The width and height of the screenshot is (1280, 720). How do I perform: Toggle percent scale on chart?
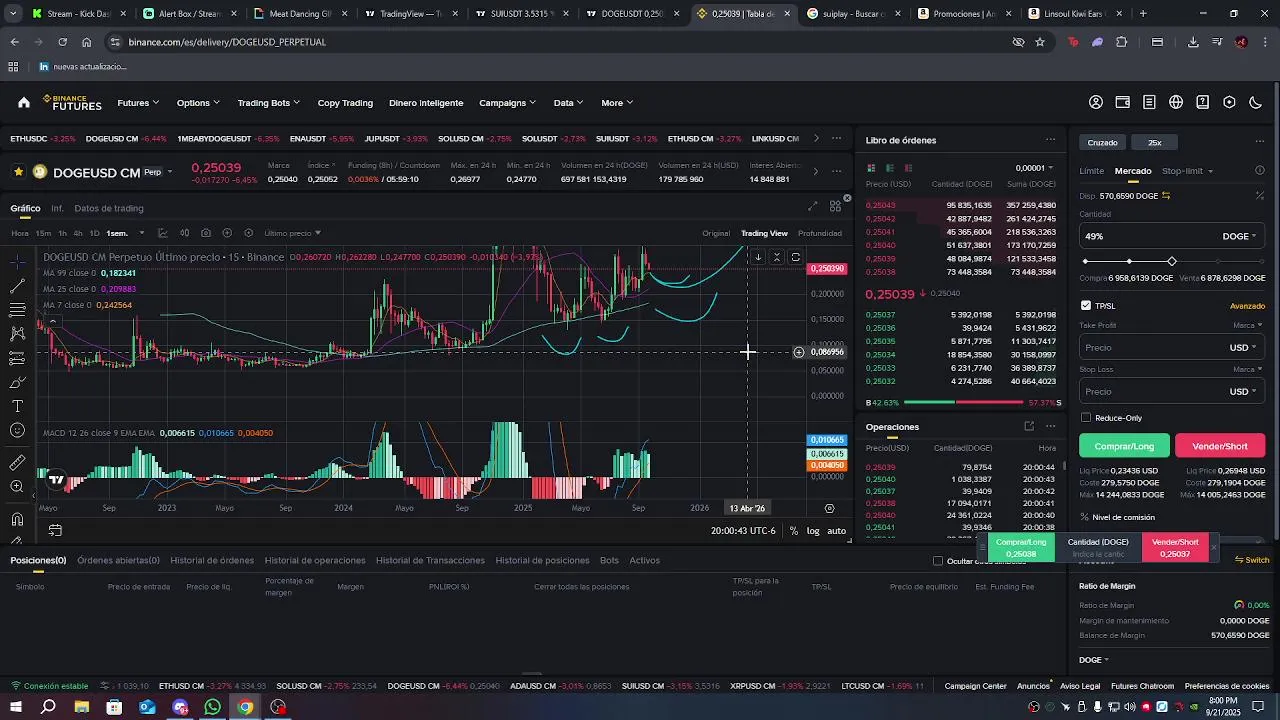click(x=794, y=531)
